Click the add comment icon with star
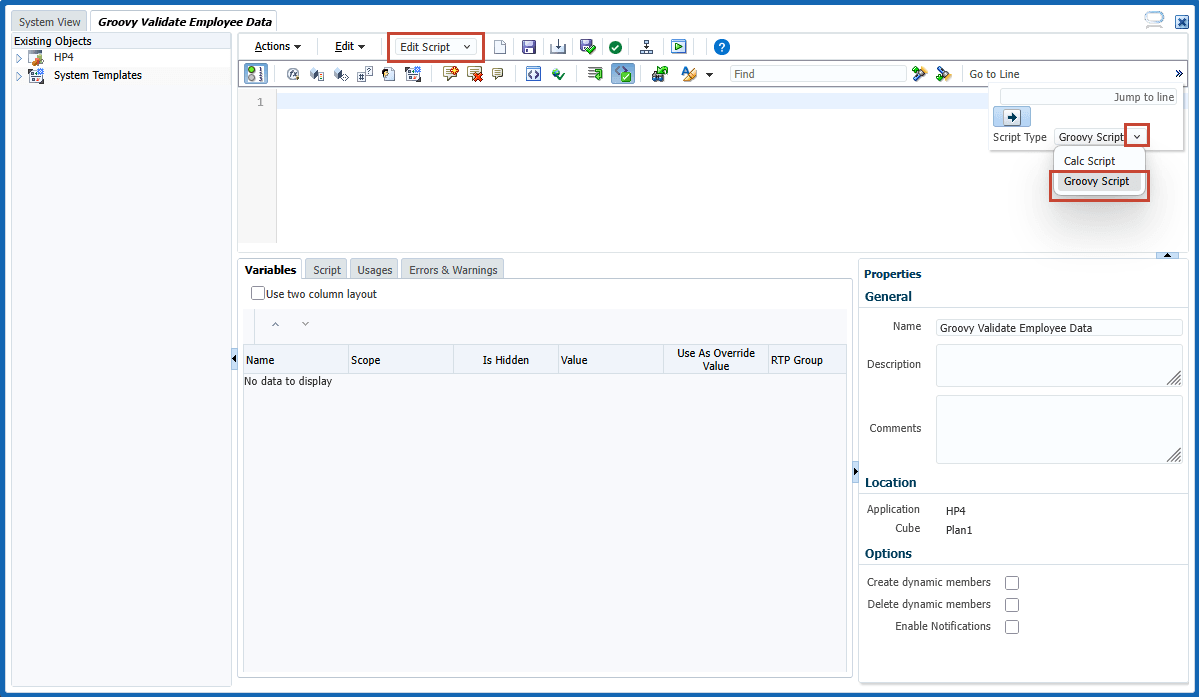The height and width of the screenshot is (697, 1199). [x=450, y=74]
